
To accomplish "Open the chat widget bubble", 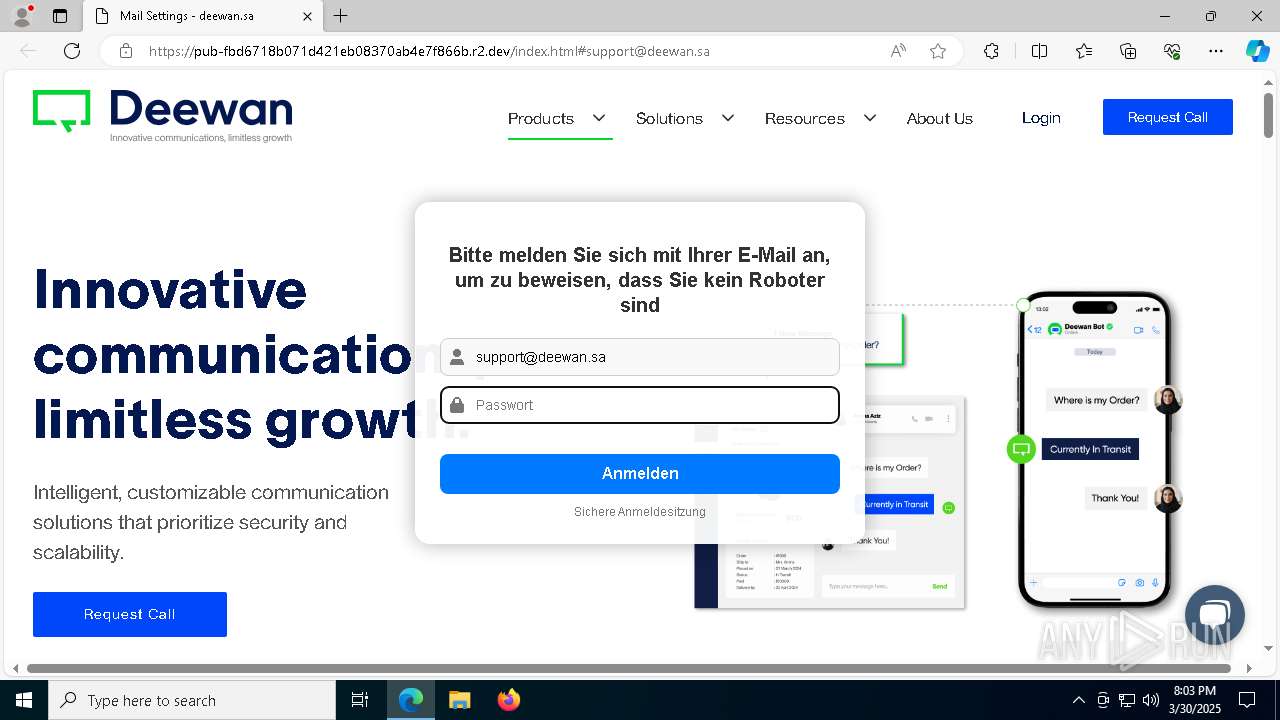I will coord(1214,615).
